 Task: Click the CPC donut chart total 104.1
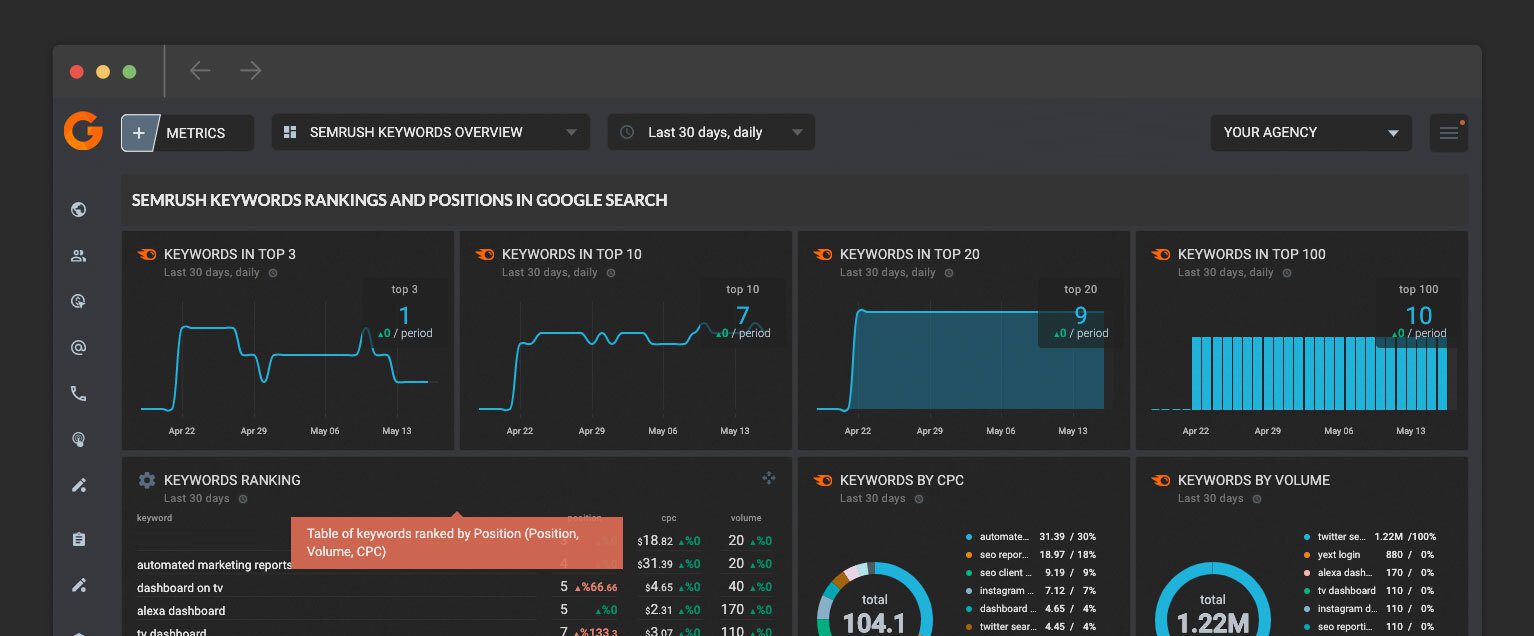pos(875,622)
